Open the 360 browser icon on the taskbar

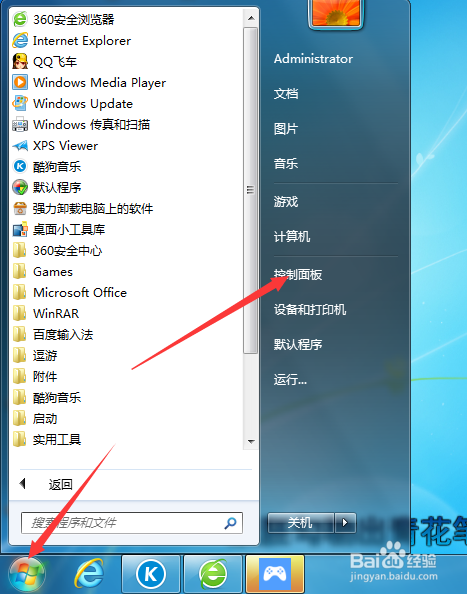click(213, 574)
